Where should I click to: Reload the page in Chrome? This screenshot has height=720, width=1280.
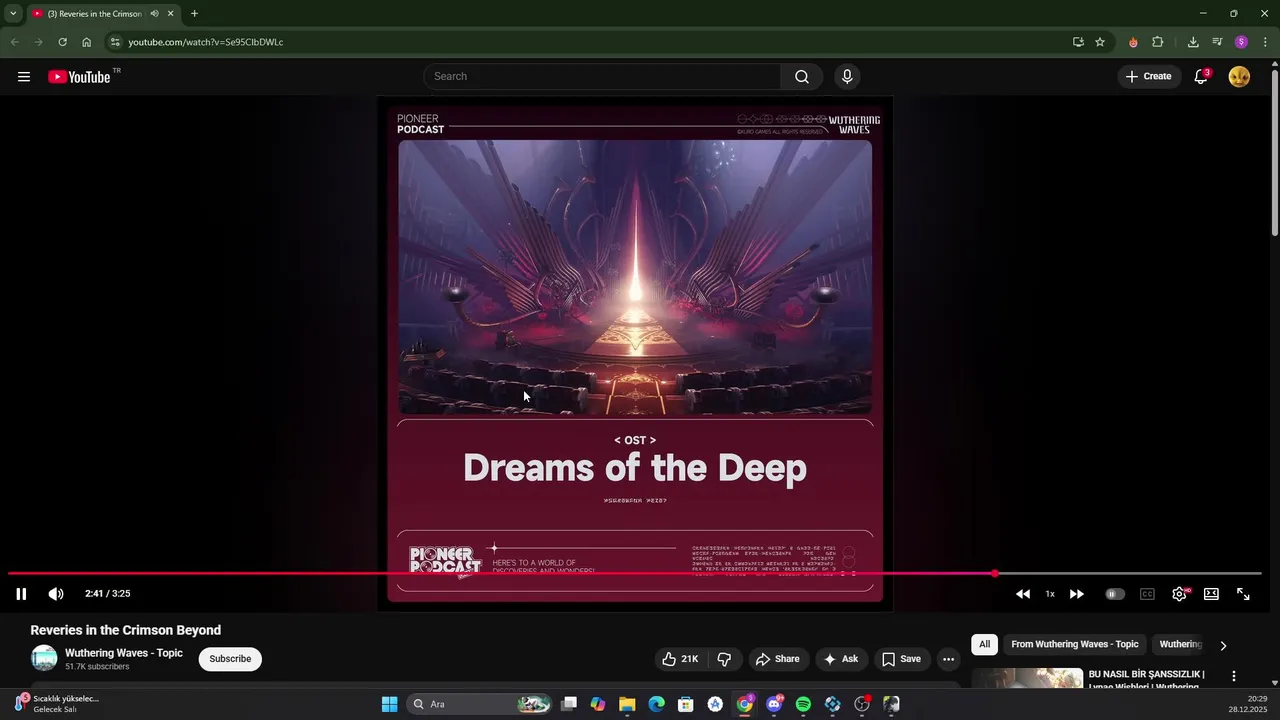click(x=62, y=42)
